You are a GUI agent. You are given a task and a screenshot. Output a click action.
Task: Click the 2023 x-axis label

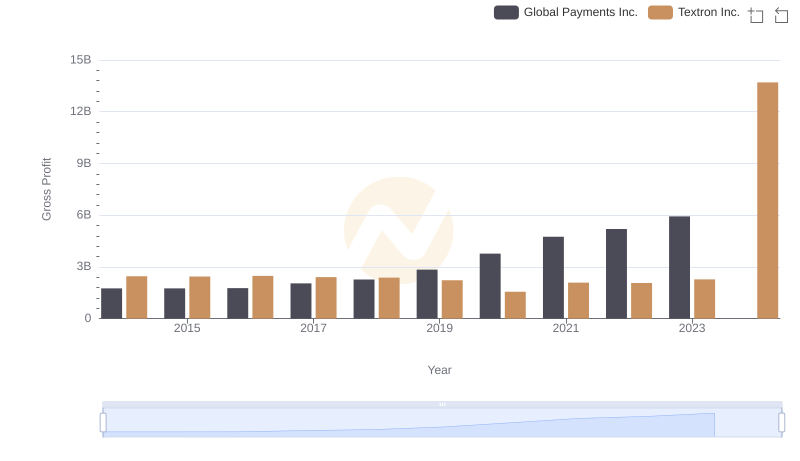point(692,328)
